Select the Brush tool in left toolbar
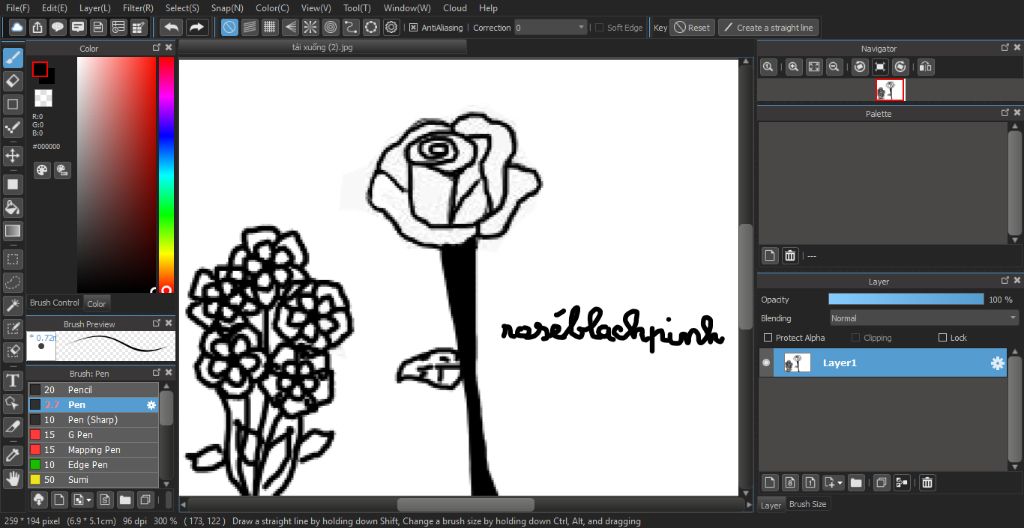This screenshot has height=528, width=1024. pyautogui.click(x=12, y=58)
